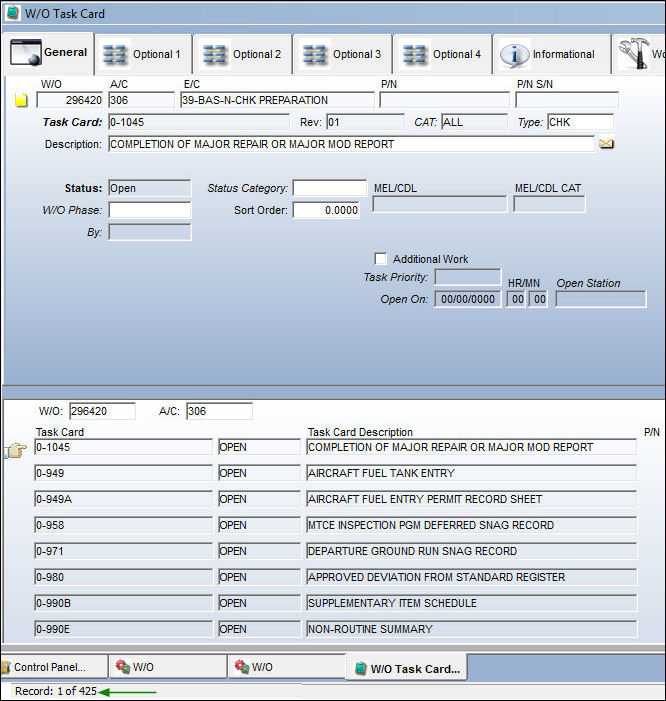Click the top A/C field showing 306
The image size is (666, 701).
pos(141,100)
